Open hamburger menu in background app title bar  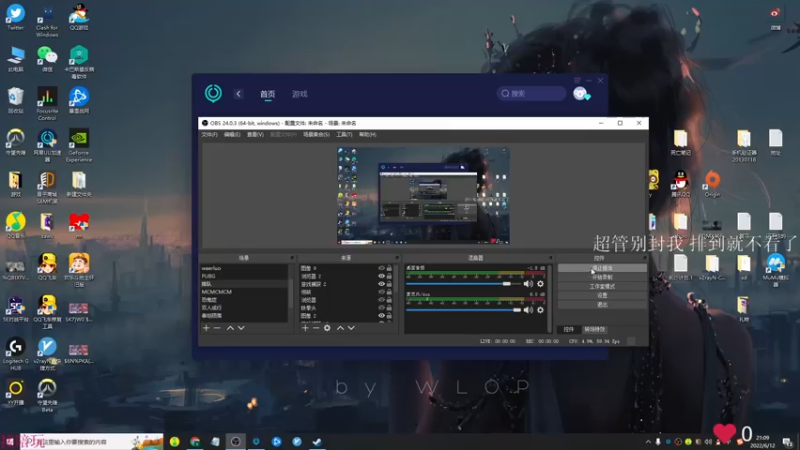[577, 80]
